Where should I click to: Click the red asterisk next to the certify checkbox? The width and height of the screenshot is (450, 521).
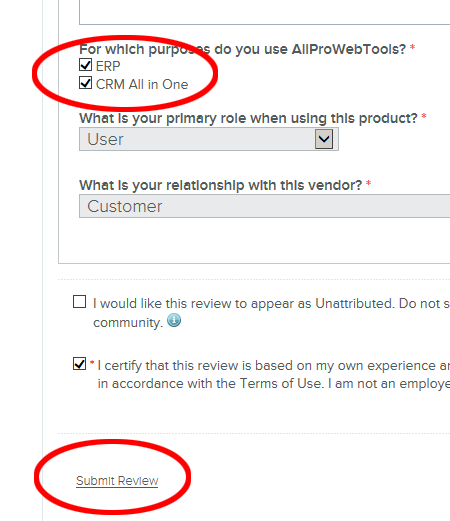click(92, 363)
